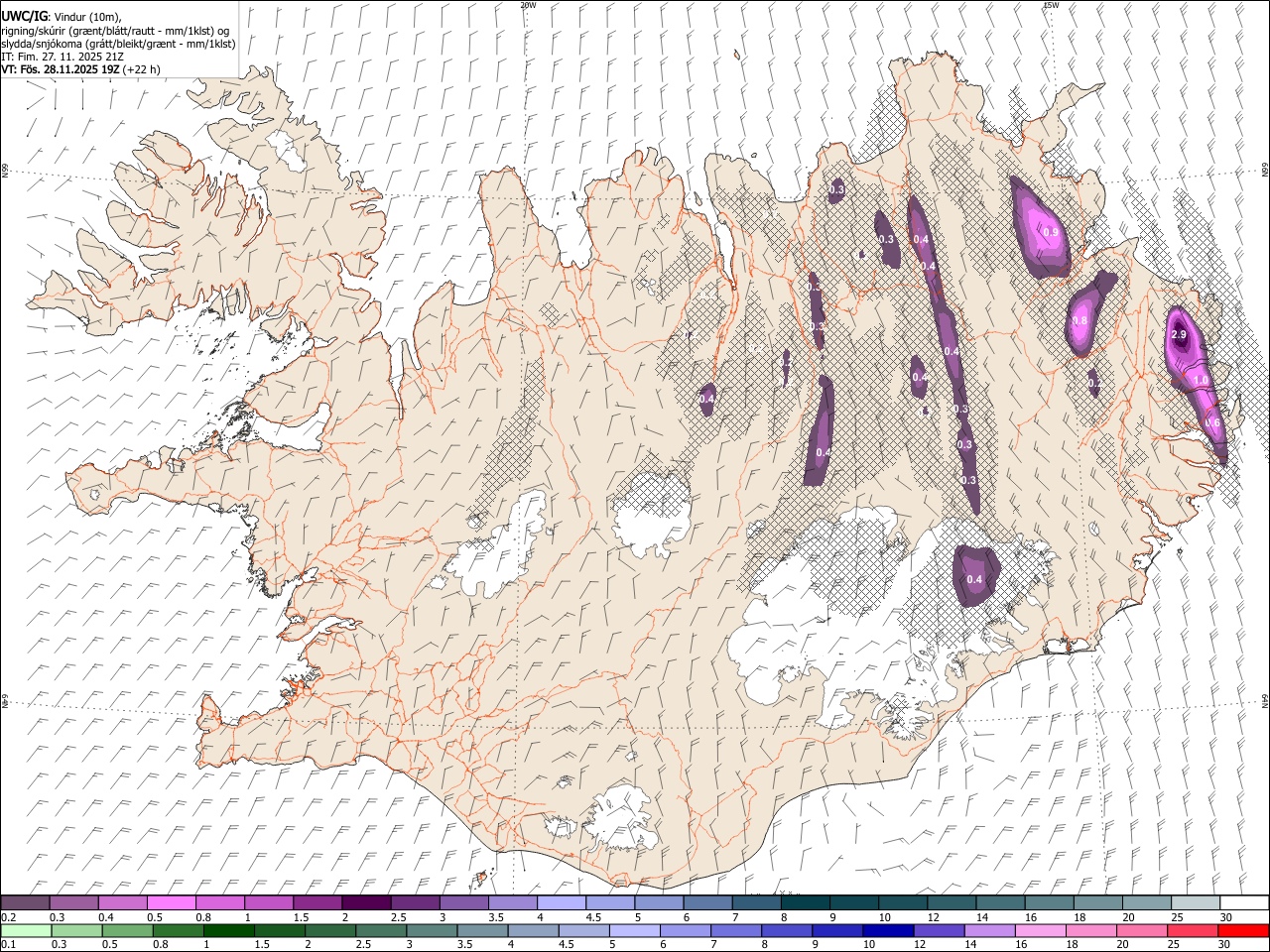
Task: Click the dark teal 8 snow scale swatch
Action: [805, 902]
